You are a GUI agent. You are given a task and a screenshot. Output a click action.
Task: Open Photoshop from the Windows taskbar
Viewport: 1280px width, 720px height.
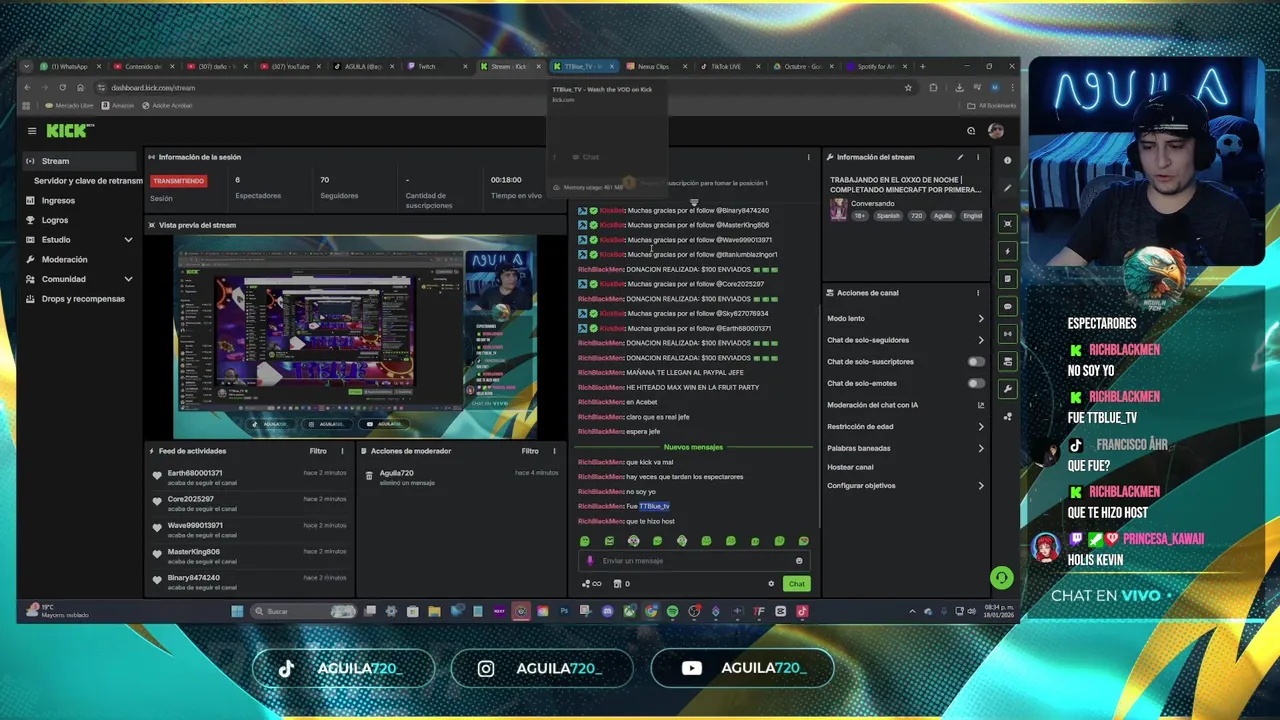point(564,611)
